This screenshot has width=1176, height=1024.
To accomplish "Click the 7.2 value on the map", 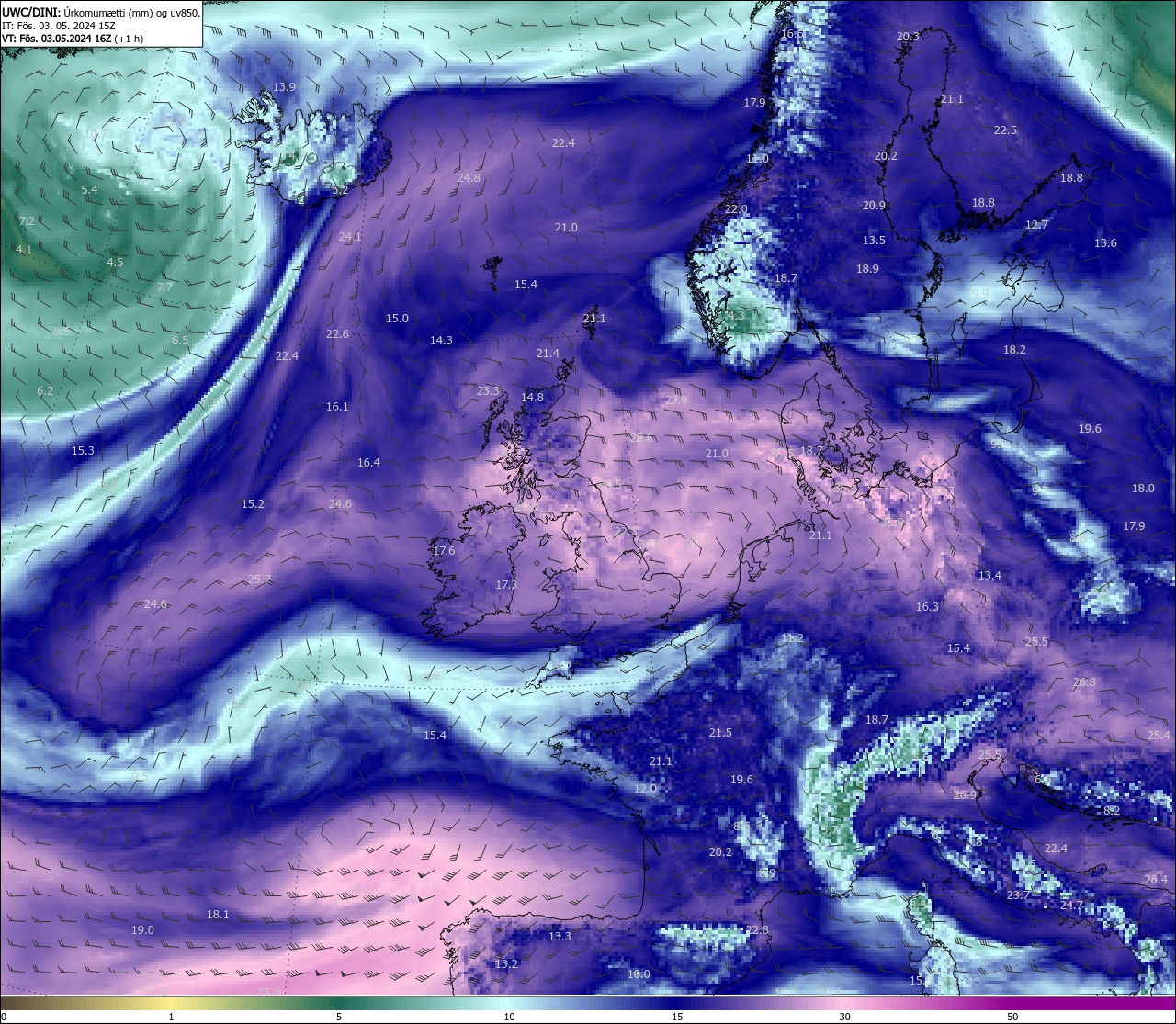I will pos(27,221).
